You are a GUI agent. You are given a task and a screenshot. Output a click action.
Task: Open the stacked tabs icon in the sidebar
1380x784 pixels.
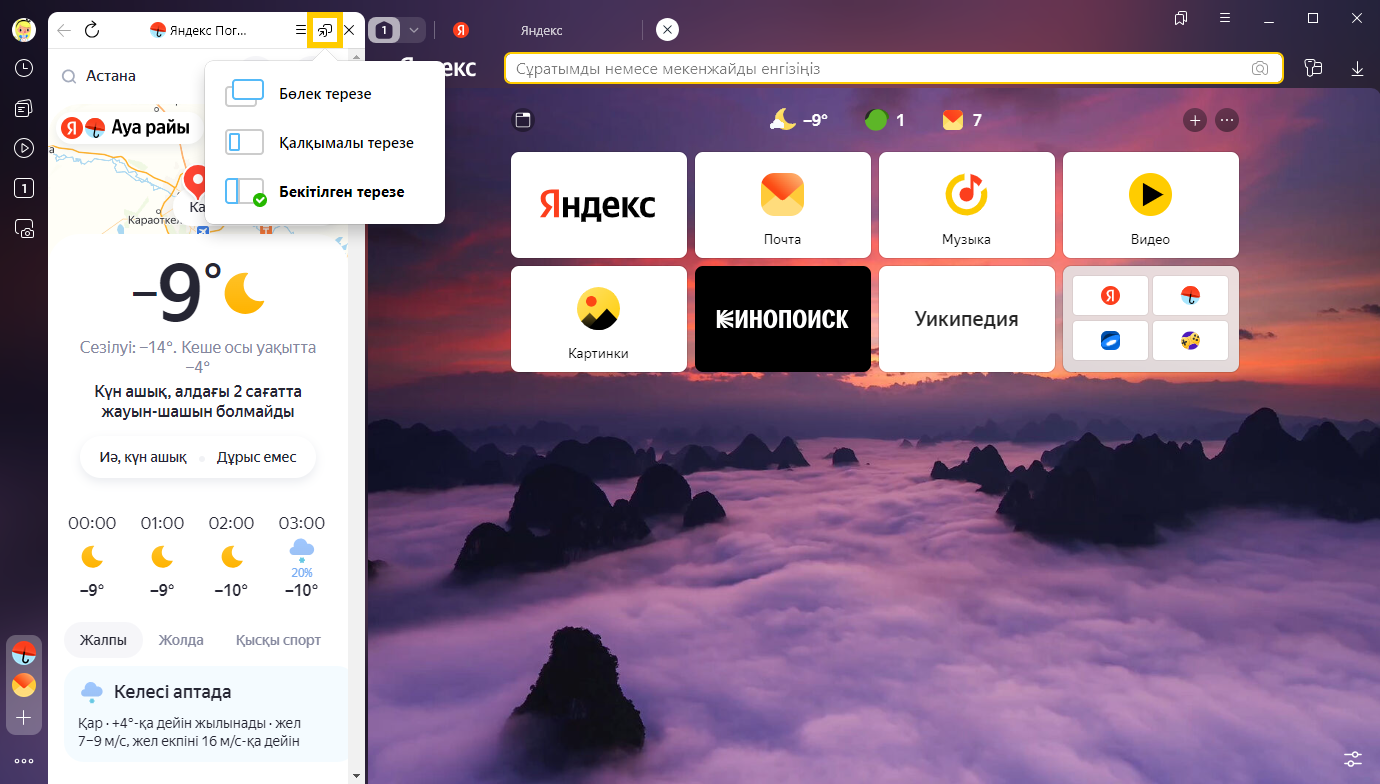click(24, 108)
